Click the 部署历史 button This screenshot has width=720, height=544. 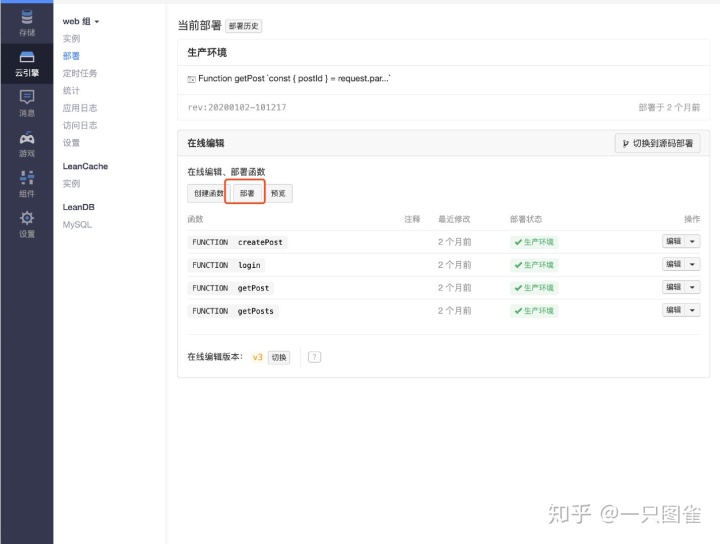click(243, 26)
